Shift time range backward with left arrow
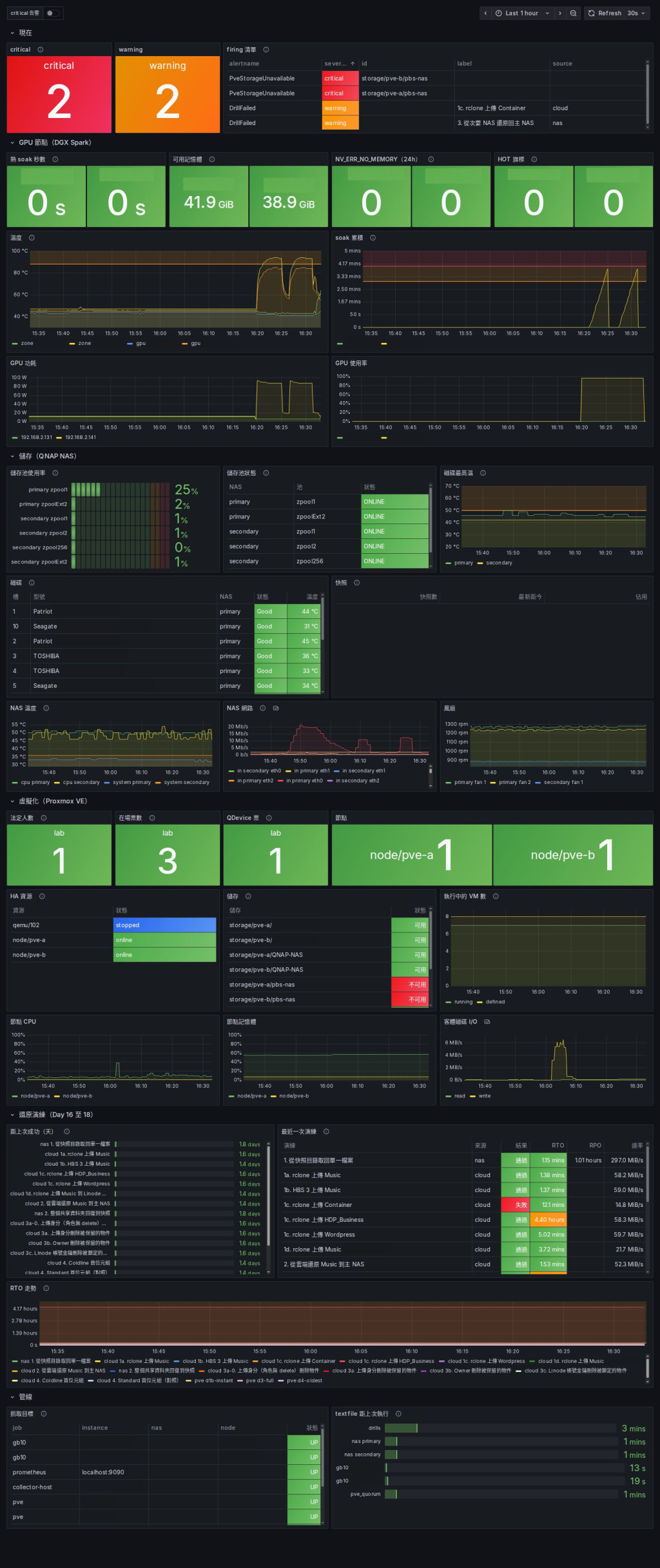Image resolution: width=660 pixels, height=1568 pixels. [485, 13]
